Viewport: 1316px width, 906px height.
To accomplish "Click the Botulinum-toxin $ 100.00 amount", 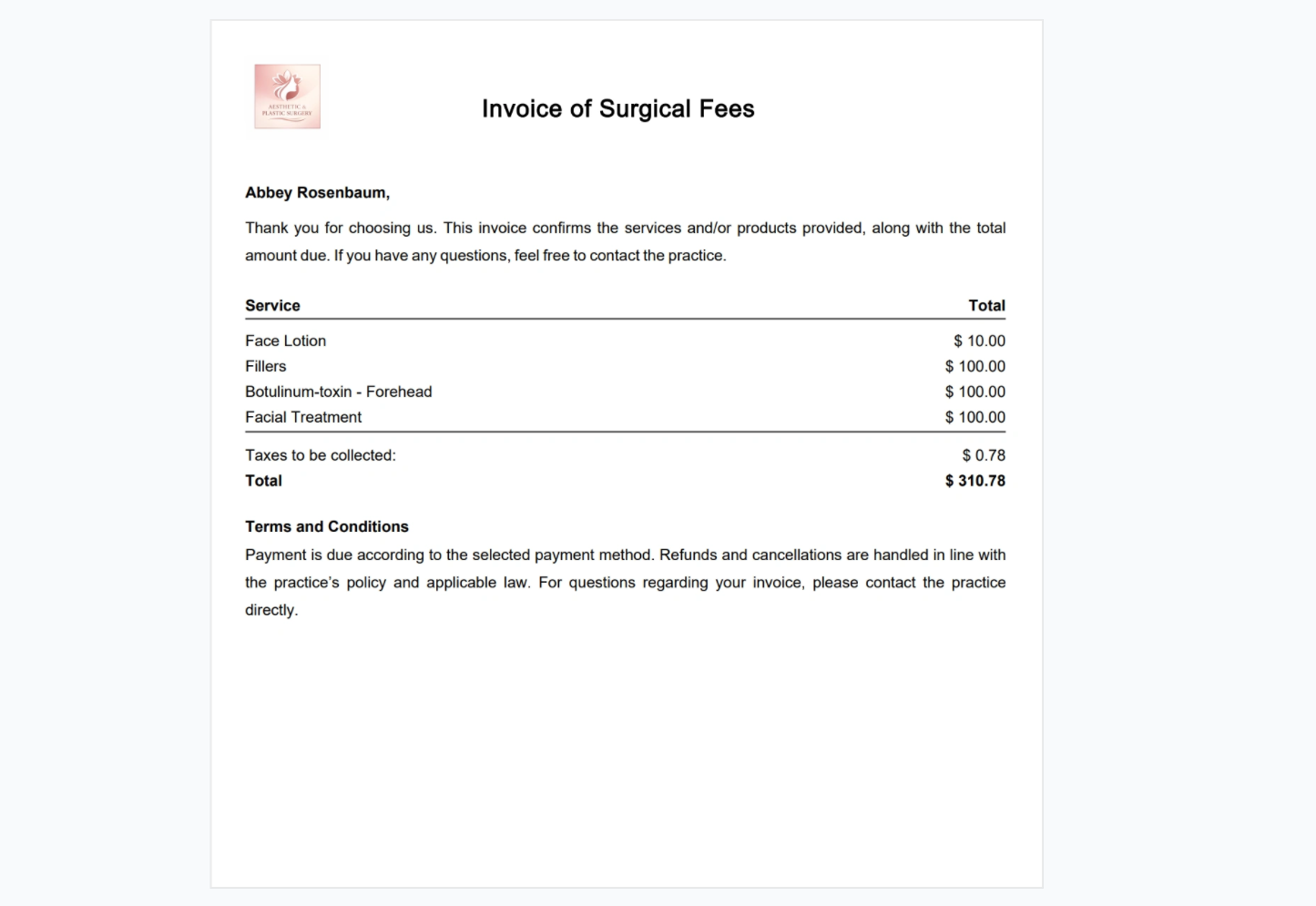I will 974,392.
